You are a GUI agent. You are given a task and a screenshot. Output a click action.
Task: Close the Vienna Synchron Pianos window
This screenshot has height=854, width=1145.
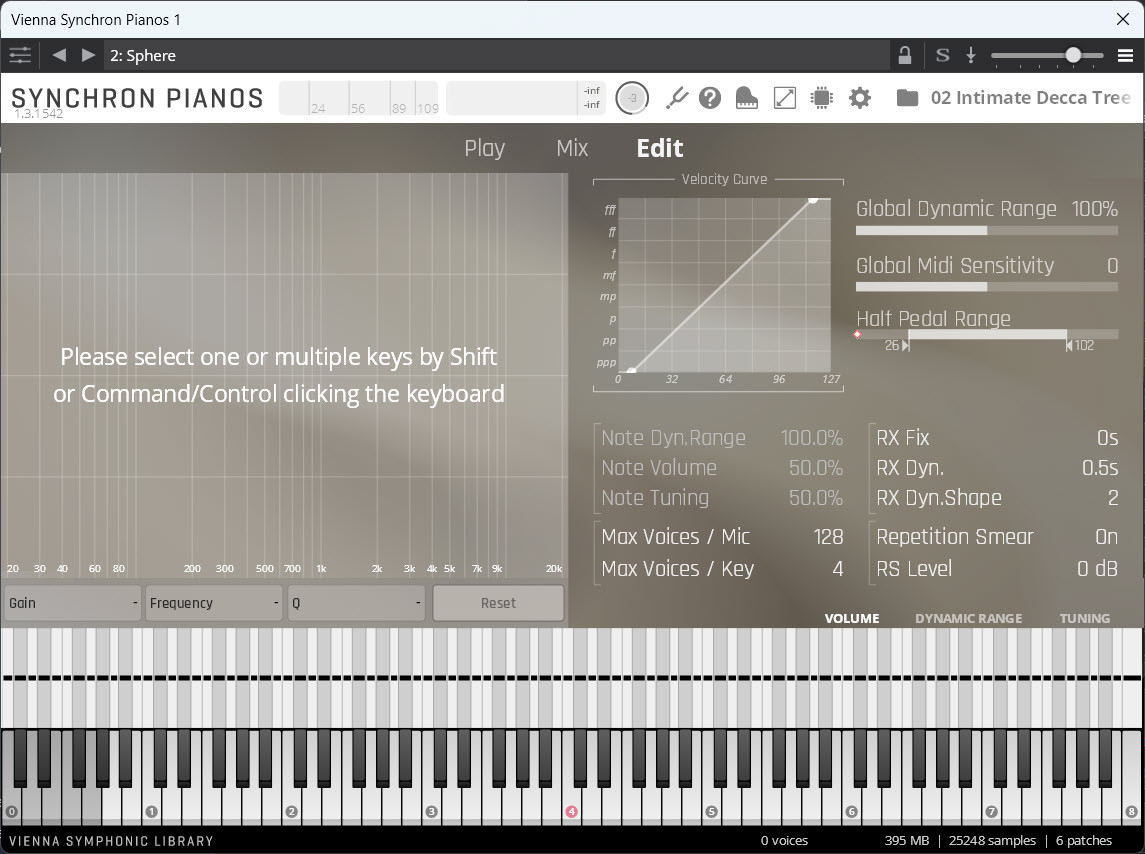(1123, 19)
